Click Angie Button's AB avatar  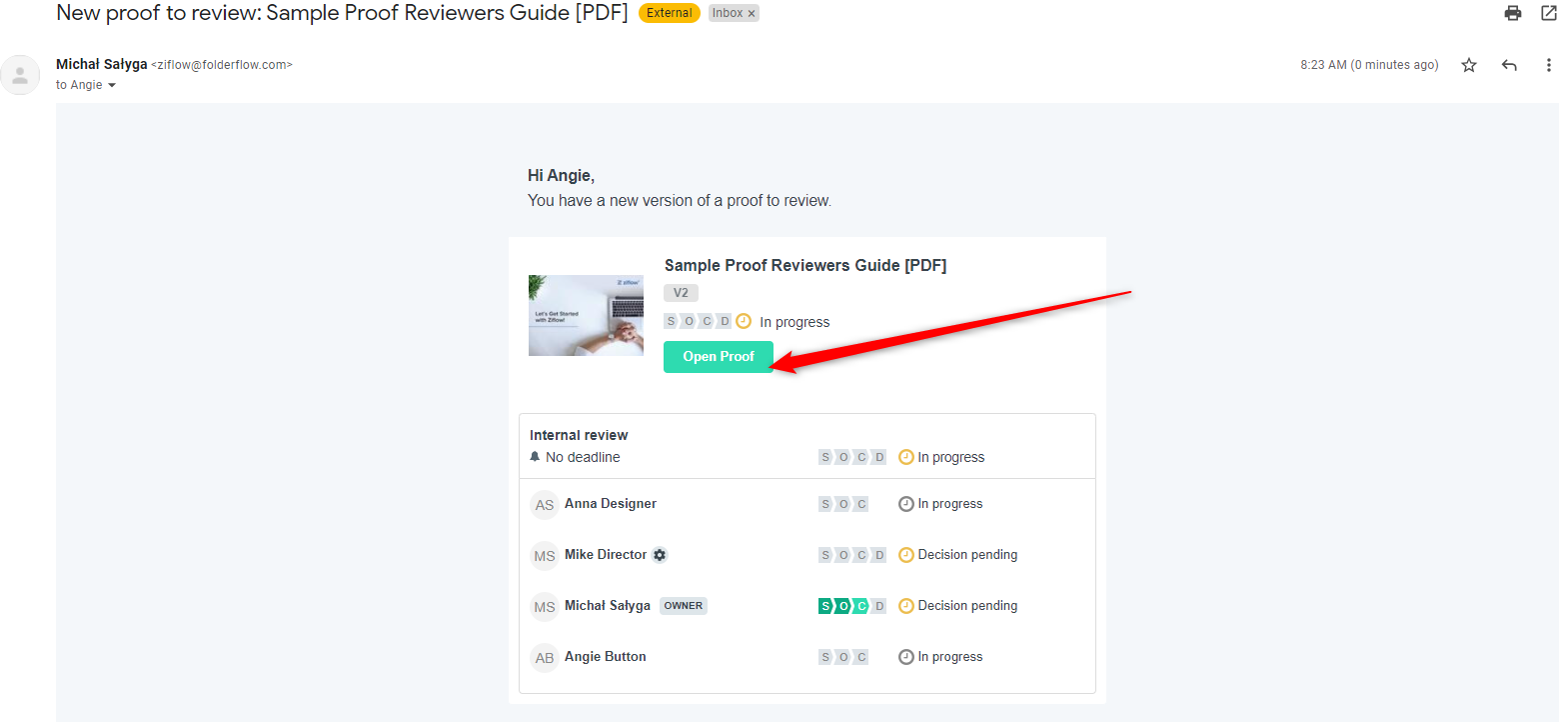pos(544,658)
